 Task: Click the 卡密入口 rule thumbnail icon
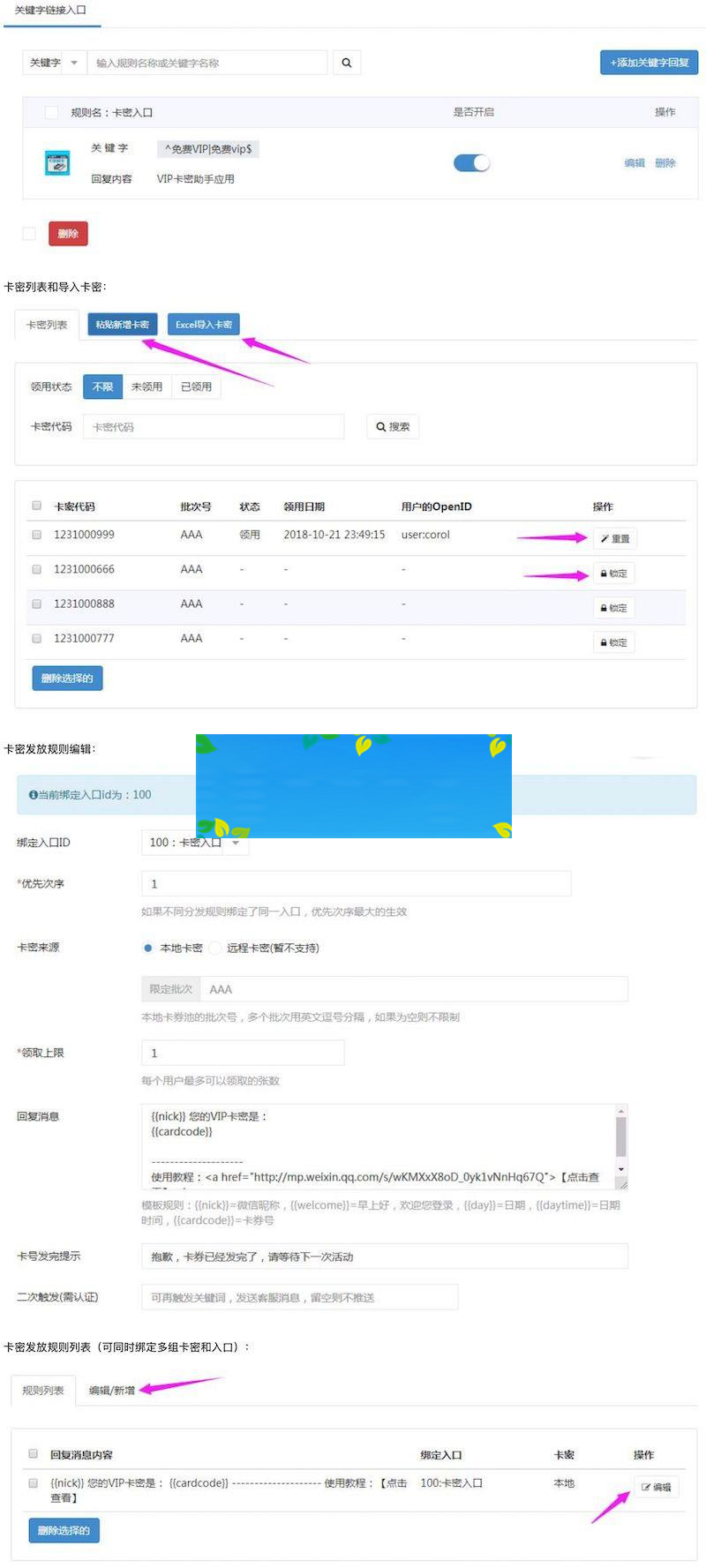pos(57,163)
